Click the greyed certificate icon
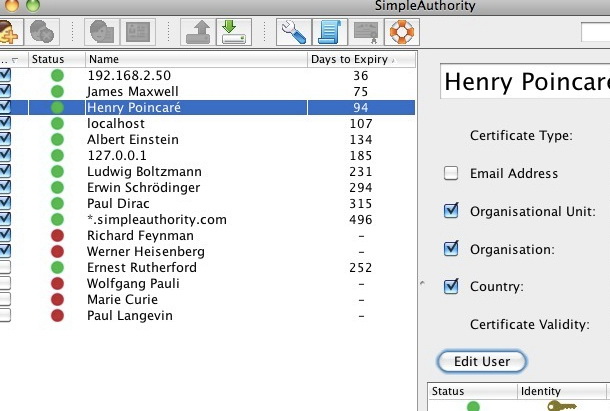This screenshot has width=610, height=411. pyautogui.click(x=366, y=32)
